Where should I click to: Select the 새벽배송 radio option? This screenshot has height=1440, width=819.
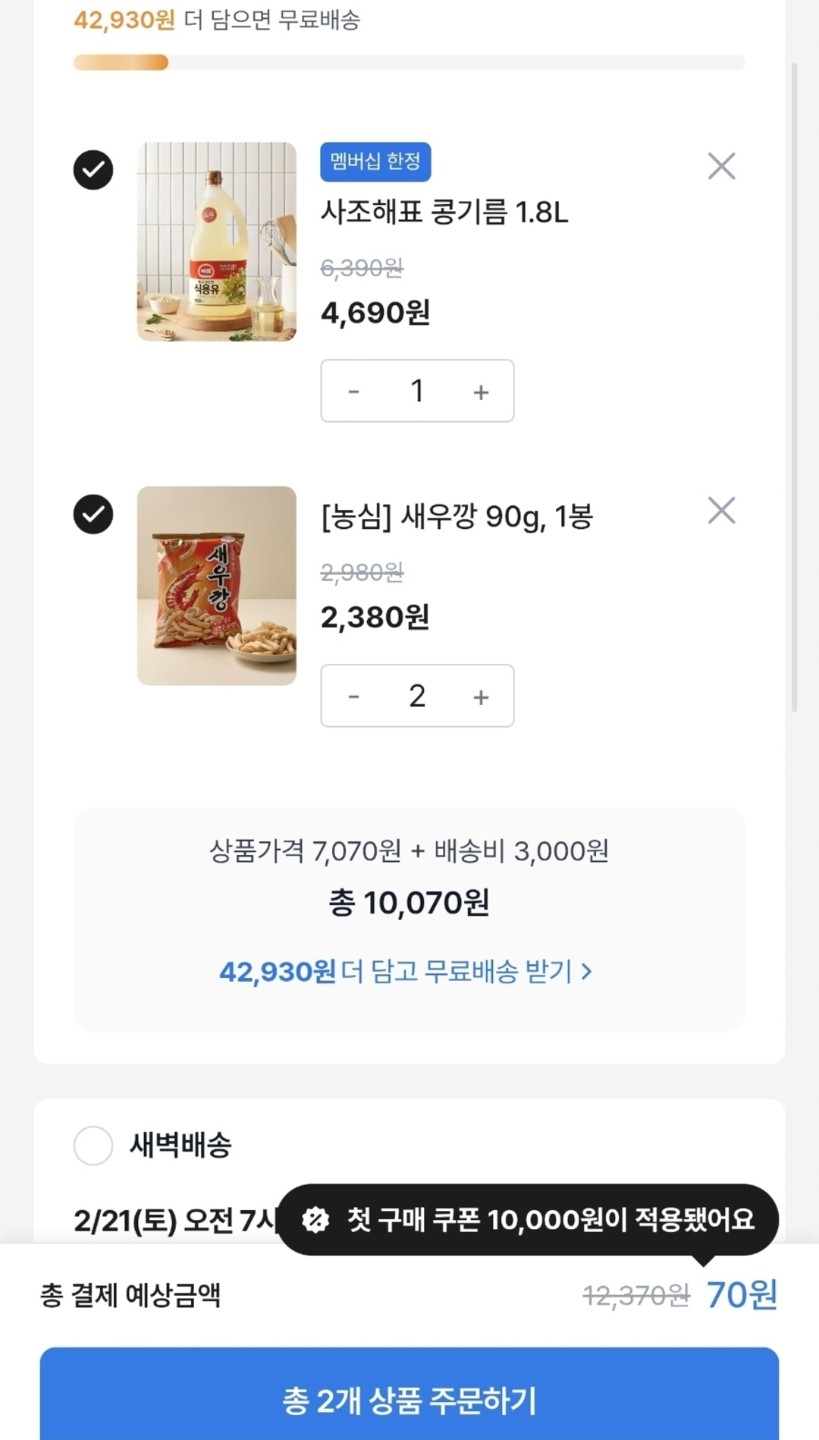coord(93,1145)
